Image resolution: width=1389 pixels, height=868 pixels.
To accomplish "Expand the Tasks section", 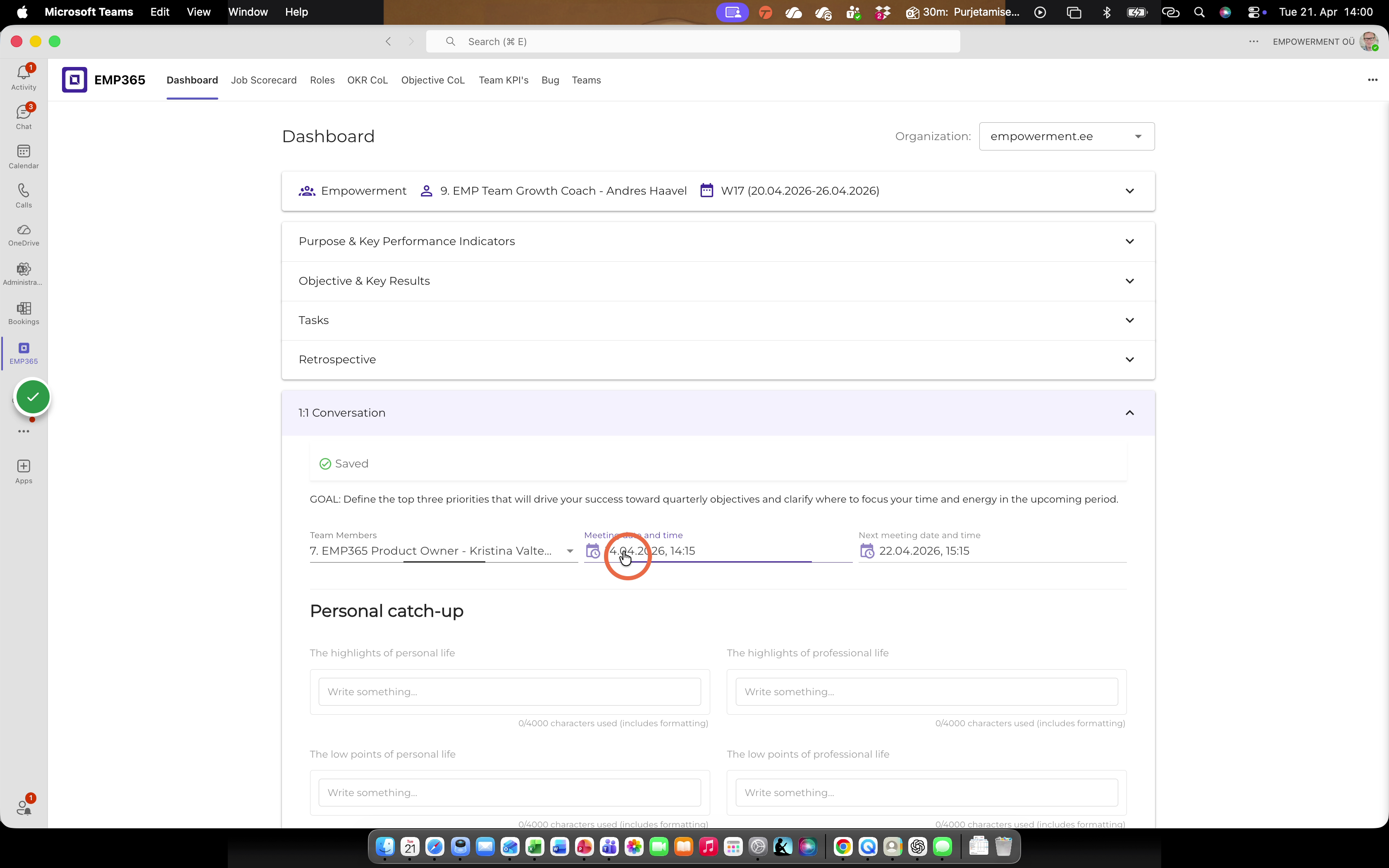I will tap(718, 320).
